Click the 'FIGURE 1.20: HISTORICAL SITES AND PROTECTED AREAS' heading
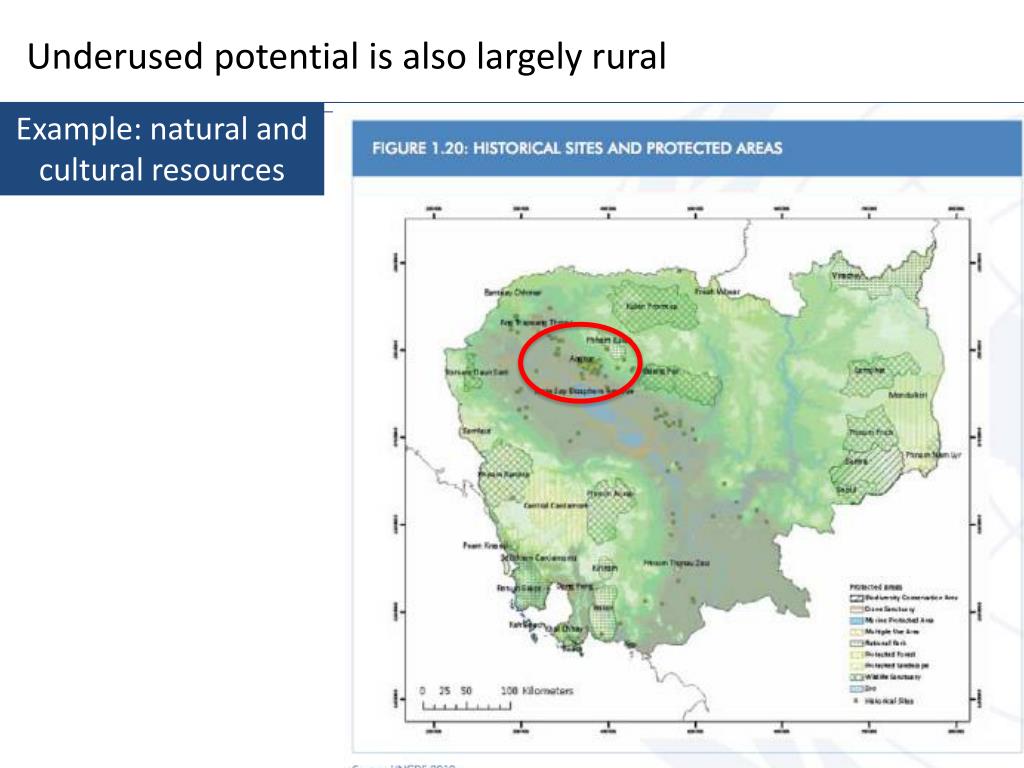The height and width of the screenshot is (768, 1024). point(577,148)
